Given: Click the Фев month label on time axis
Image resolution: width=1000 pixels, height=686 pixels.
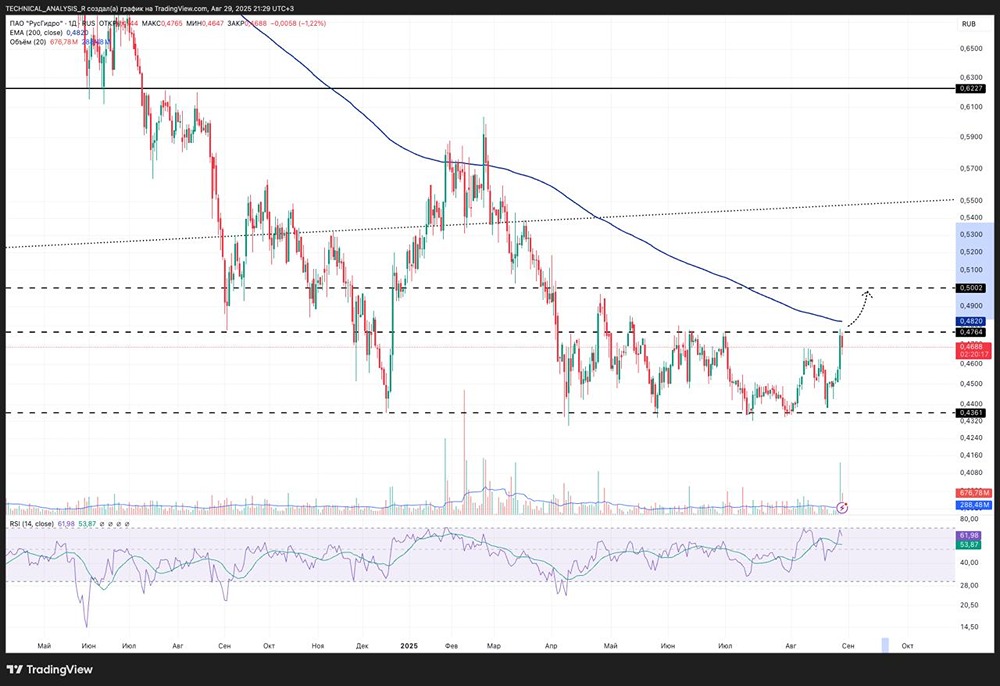Looking at the screenshot, I should click(x=452, y=646).
